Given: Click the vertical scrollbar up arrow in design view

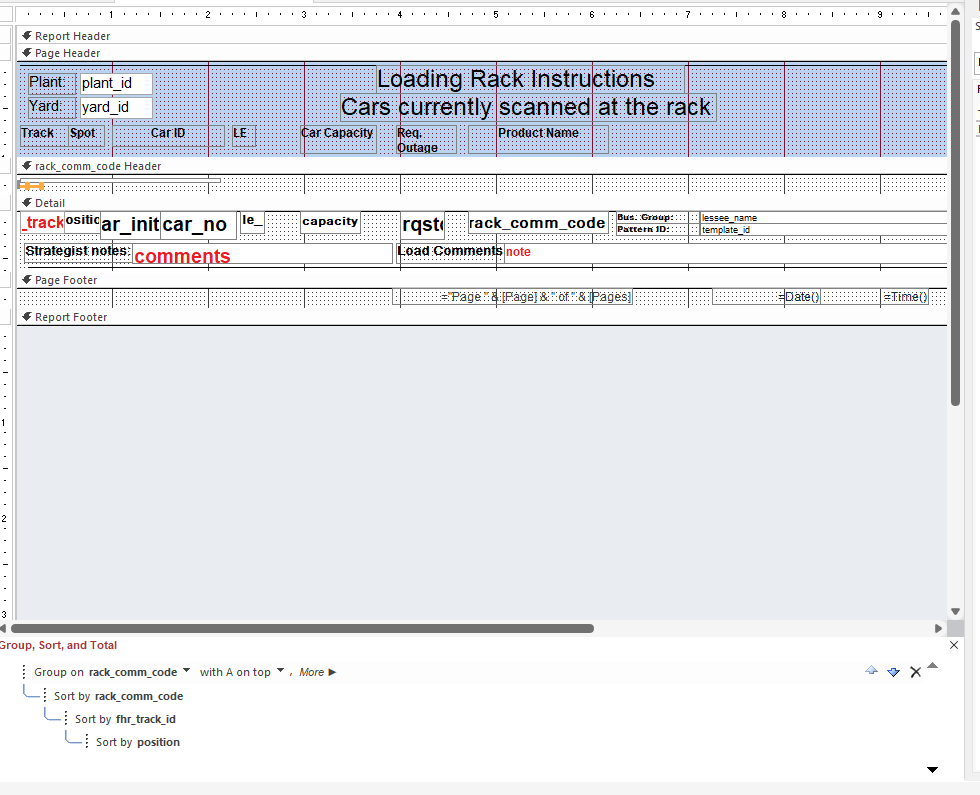Looking at the screenshot, I should pos(955,11).
